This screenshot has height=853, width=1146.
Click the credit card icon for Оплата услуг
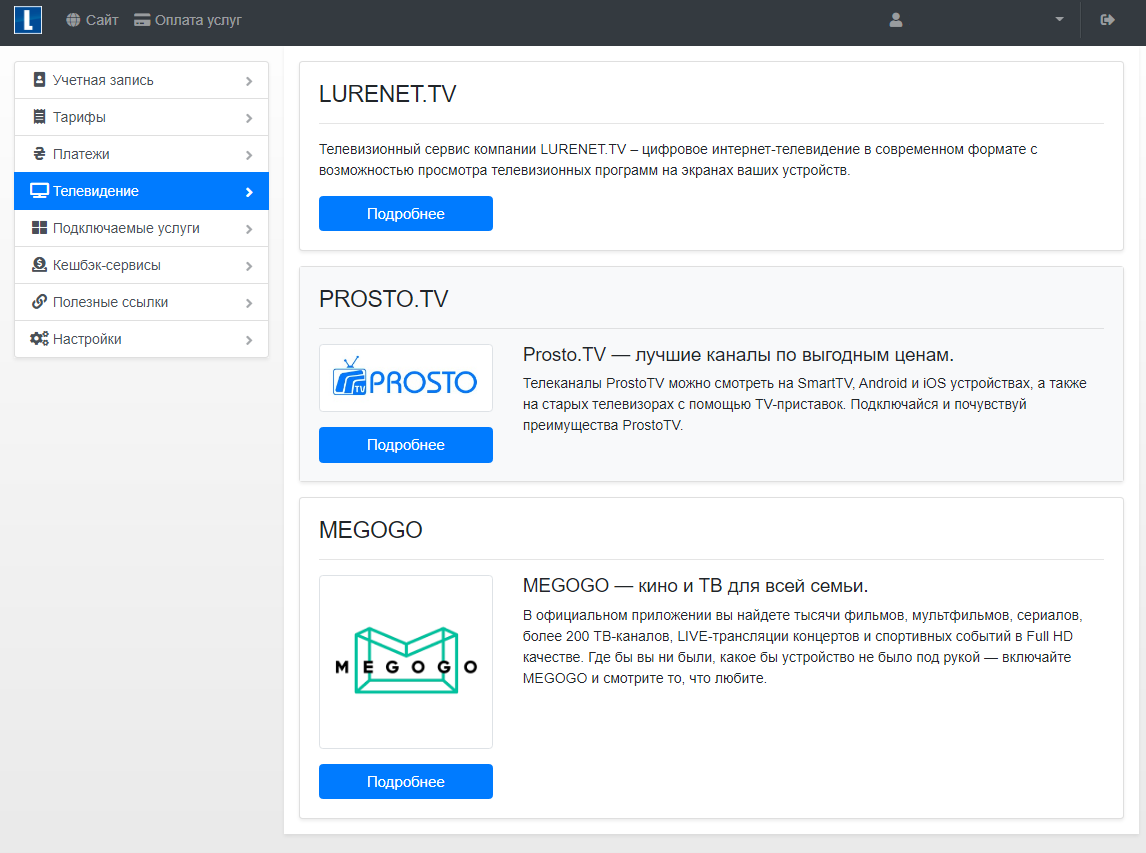(142, 20)
